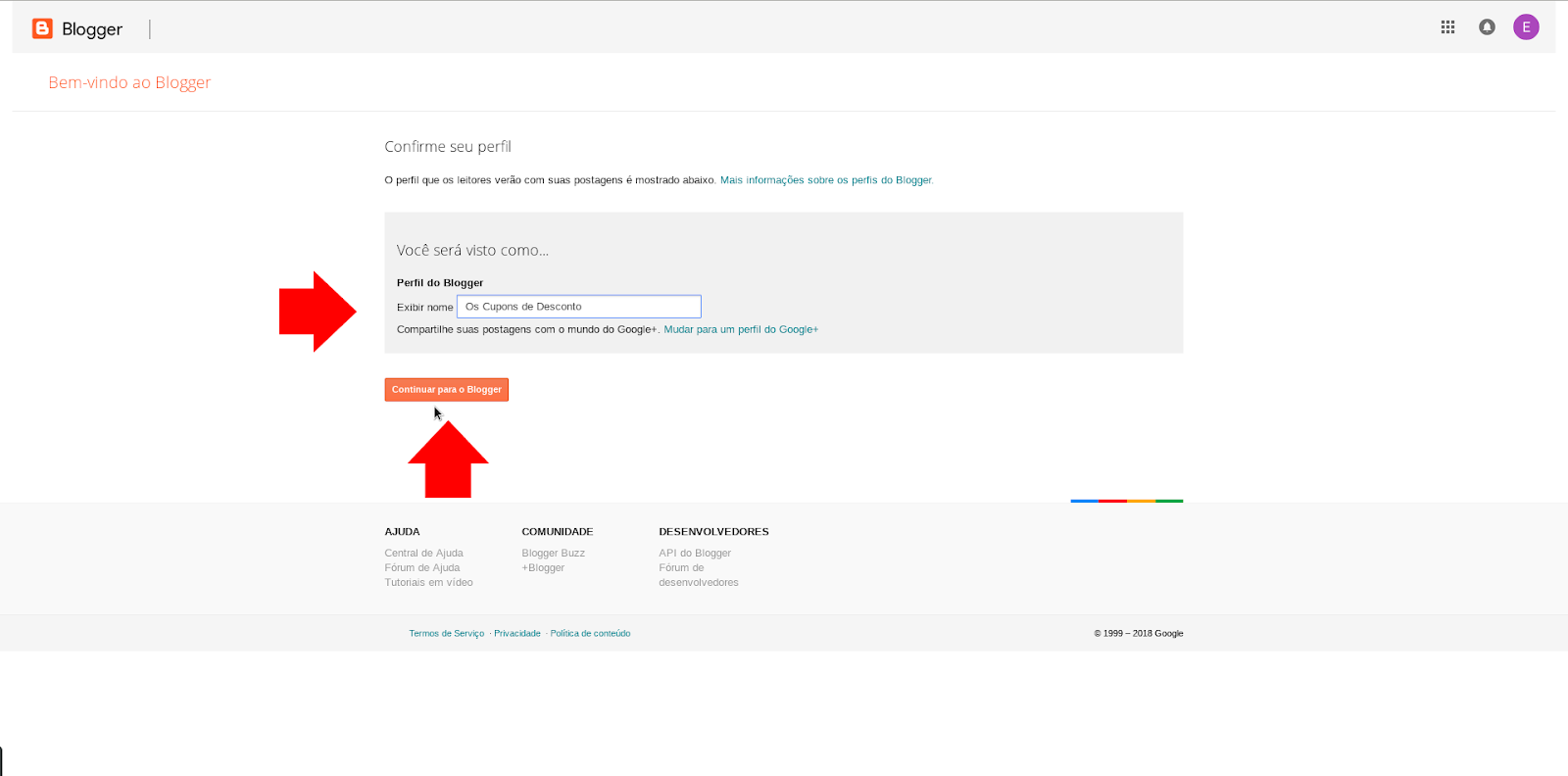Open Mais informações sobre os perfis link
The height and width of the screenshot is (776, 1568).
pyautogui.click(x=826, y=180)
